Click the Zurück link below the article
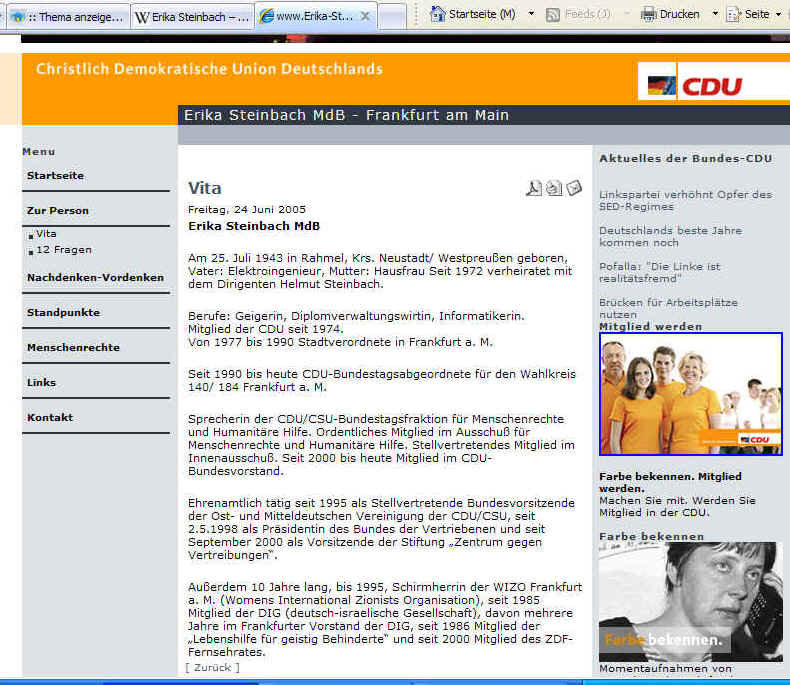Viewport: 790px width, 685px height. click(212, 667)
